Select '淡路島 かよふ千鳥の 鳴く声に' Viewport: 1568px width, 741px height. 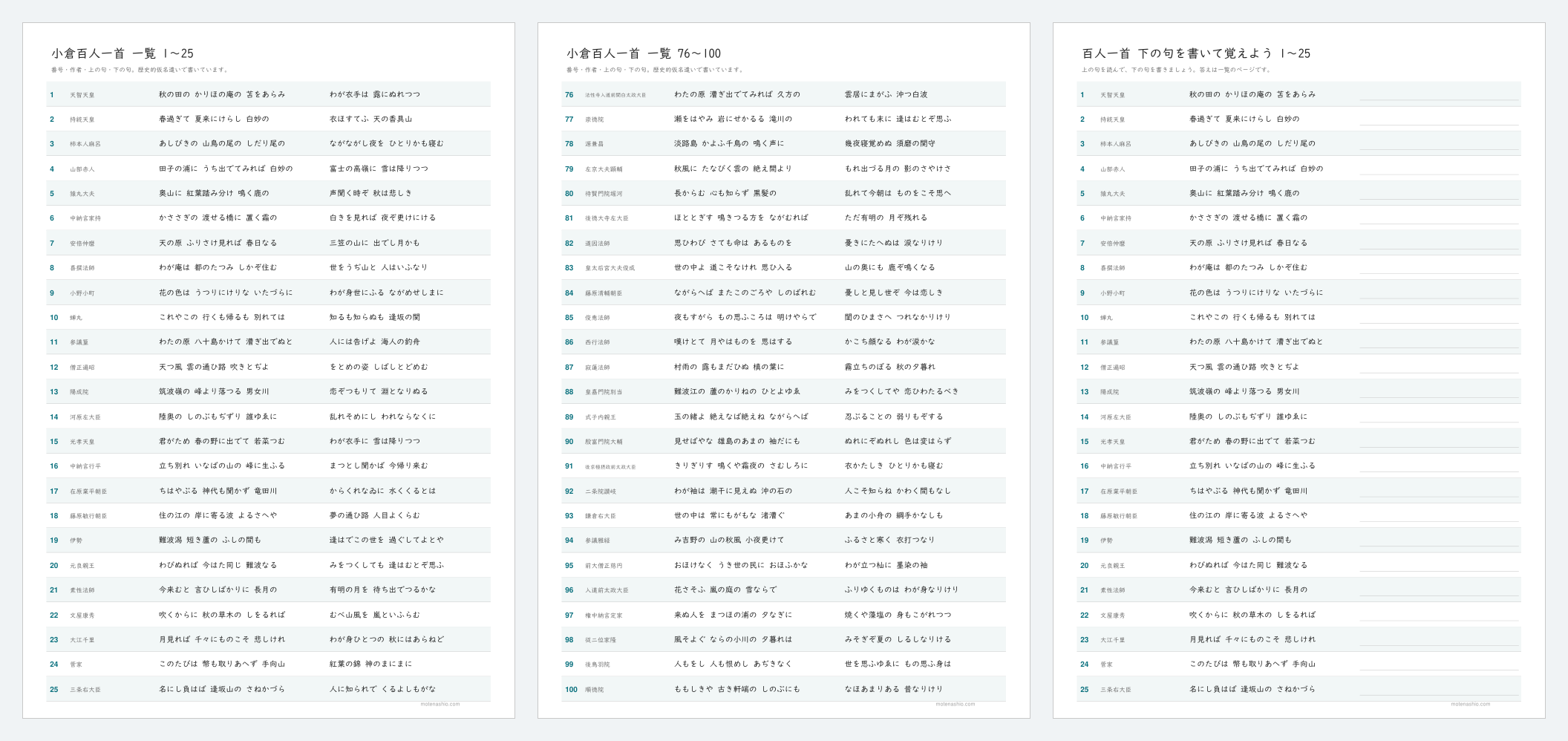tap(728, 143)
